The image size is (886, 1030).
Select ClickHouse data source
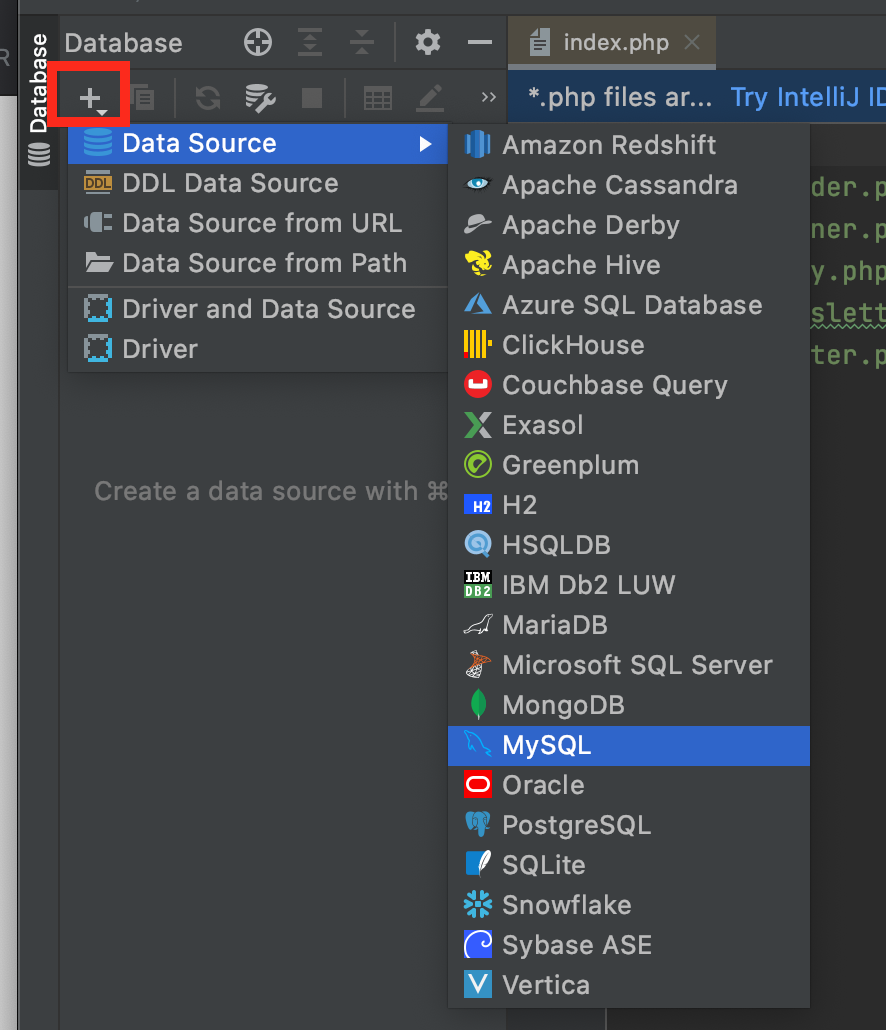coord(629,346)
